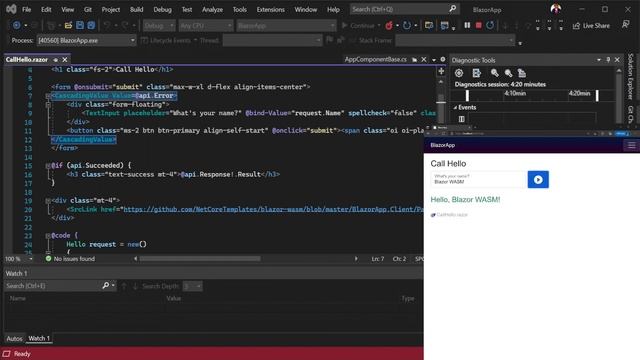This screenshot has width=640, height=360.
Task: Open the Extensions menu
Action: tap(271, 9)
